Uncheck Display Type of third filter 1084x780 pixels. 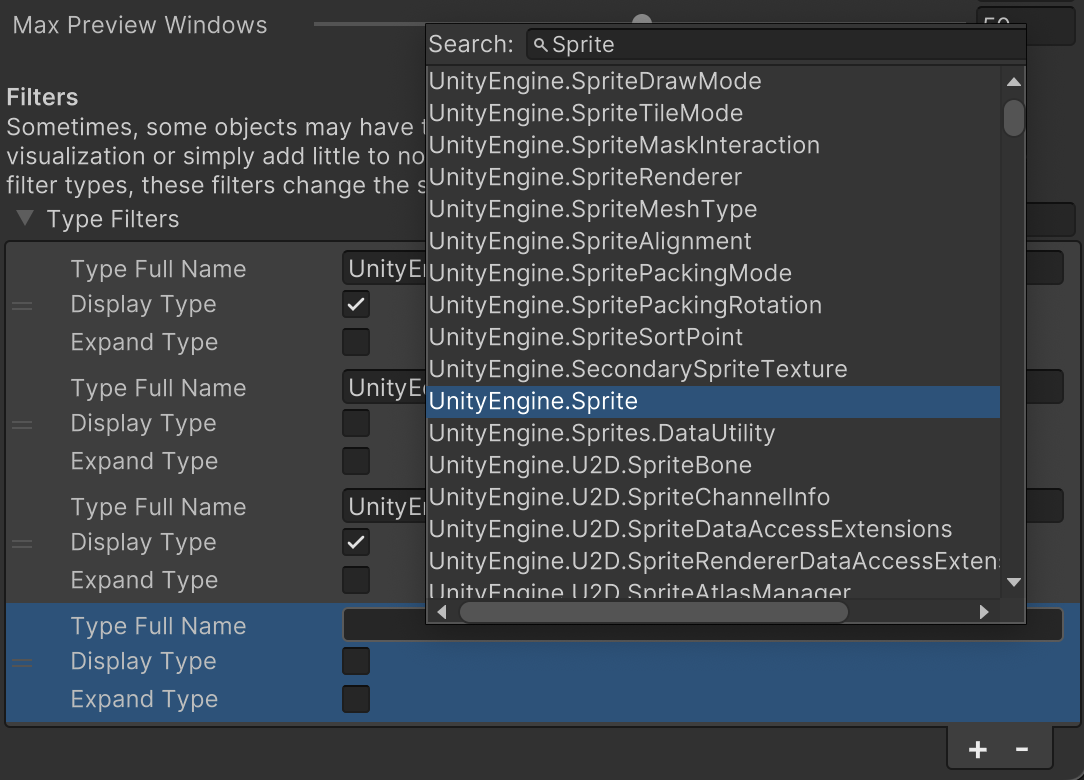point(356,542)
